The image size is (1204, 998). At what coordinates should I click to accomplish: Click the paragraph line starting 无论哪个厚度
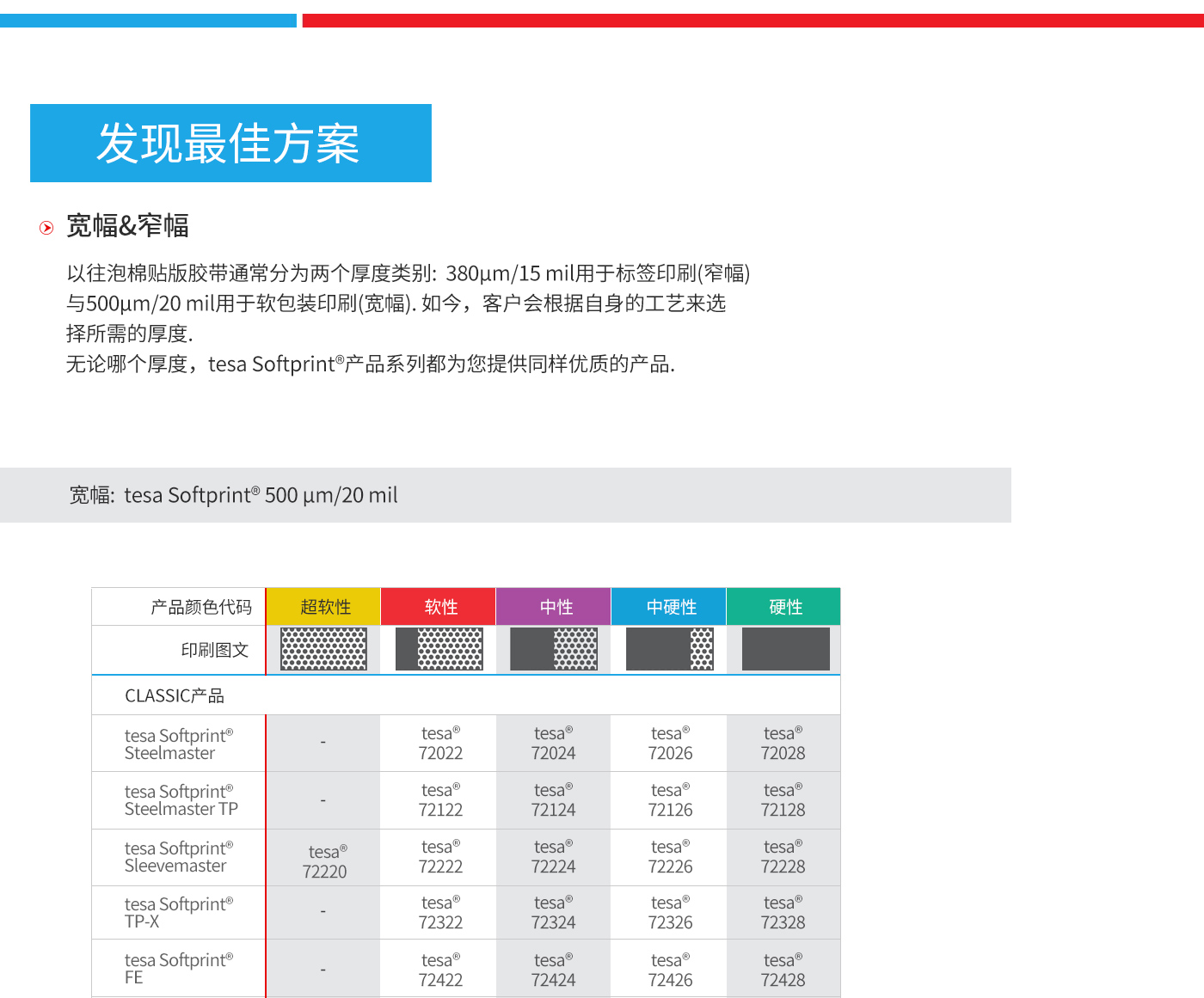pos(371,364)
